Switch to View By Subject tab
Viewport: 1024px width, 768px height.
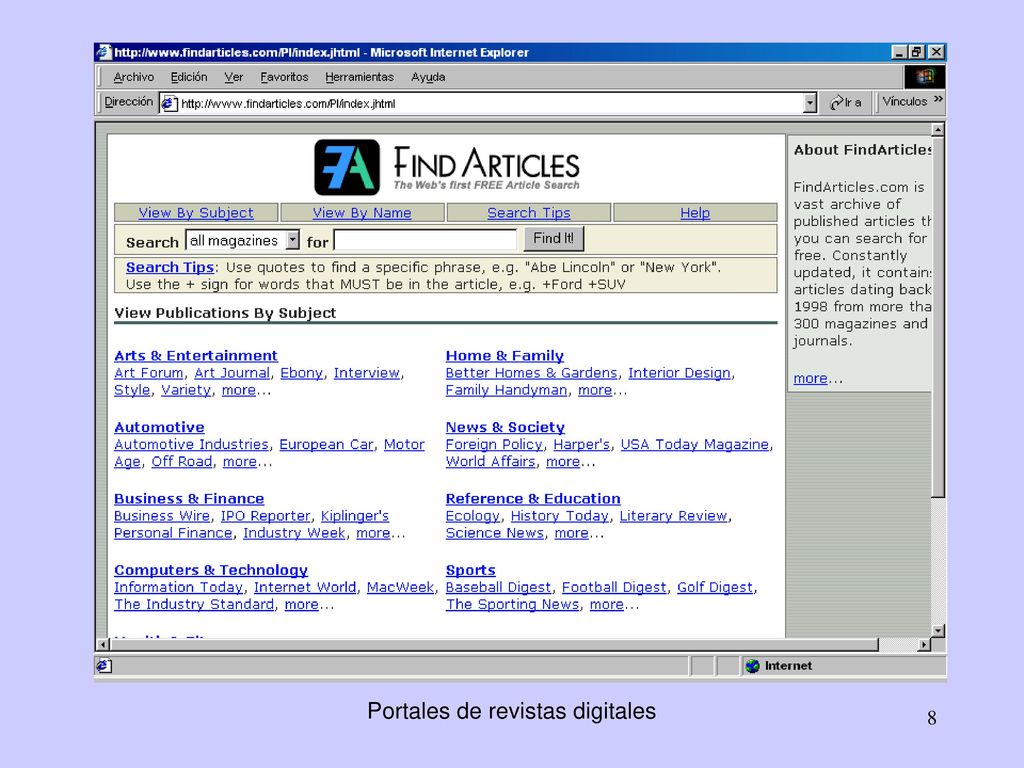tap(196, 213)
